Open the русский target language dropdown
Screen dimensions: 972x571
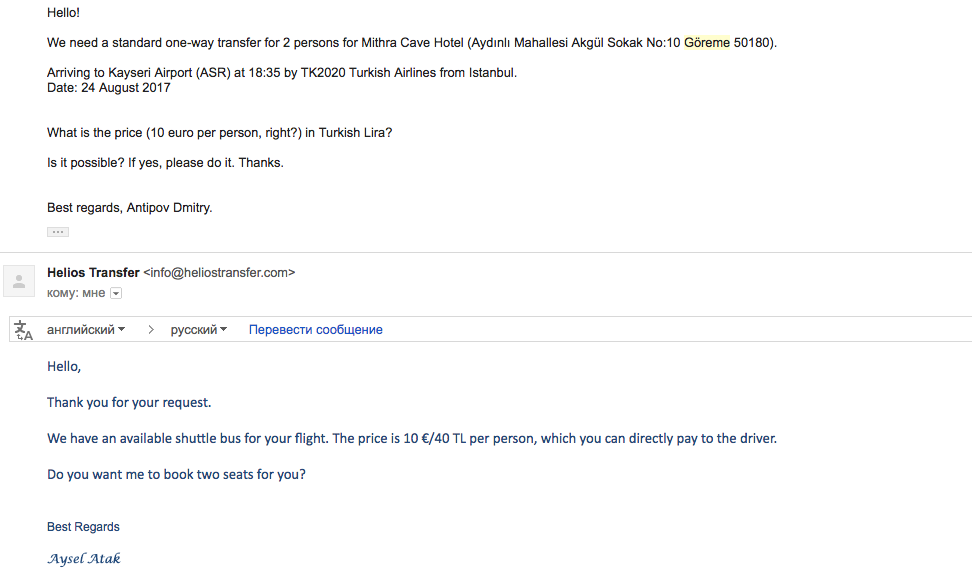click(198, 330)
